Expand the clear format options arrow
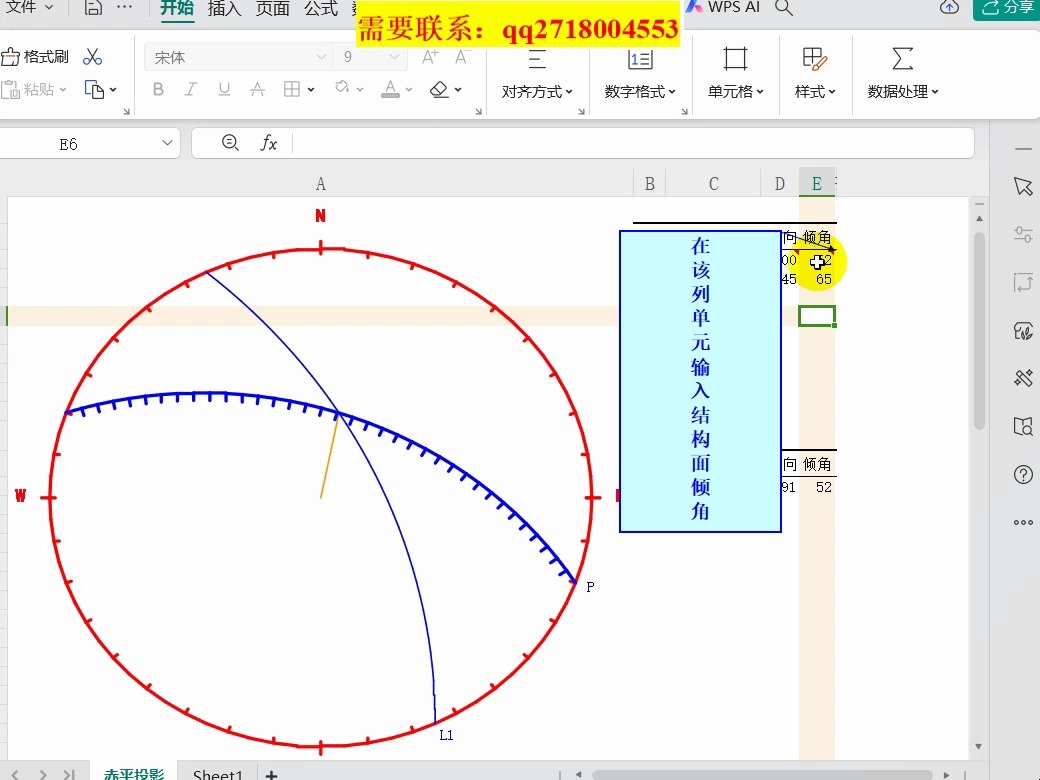The image size is (1040, 780). pos(458,90)
